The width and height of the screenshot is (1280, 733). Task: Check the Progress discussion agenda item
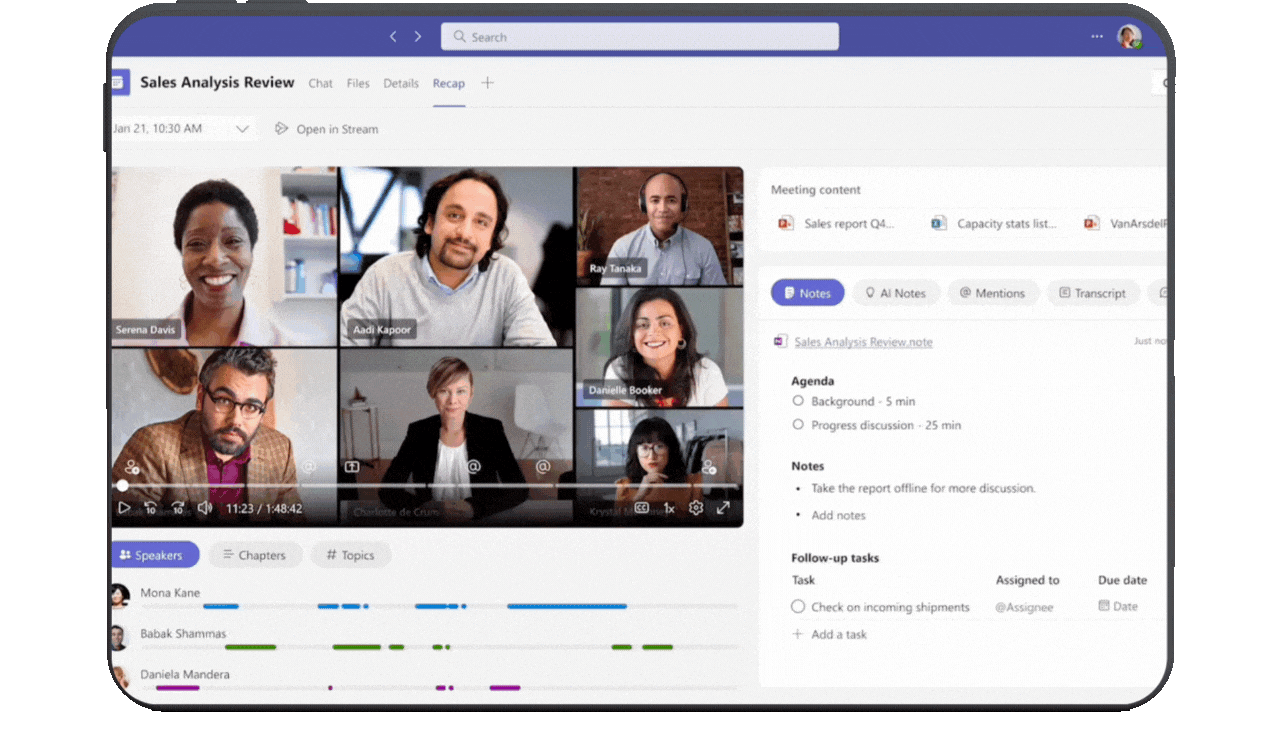[x=797, y=424]
